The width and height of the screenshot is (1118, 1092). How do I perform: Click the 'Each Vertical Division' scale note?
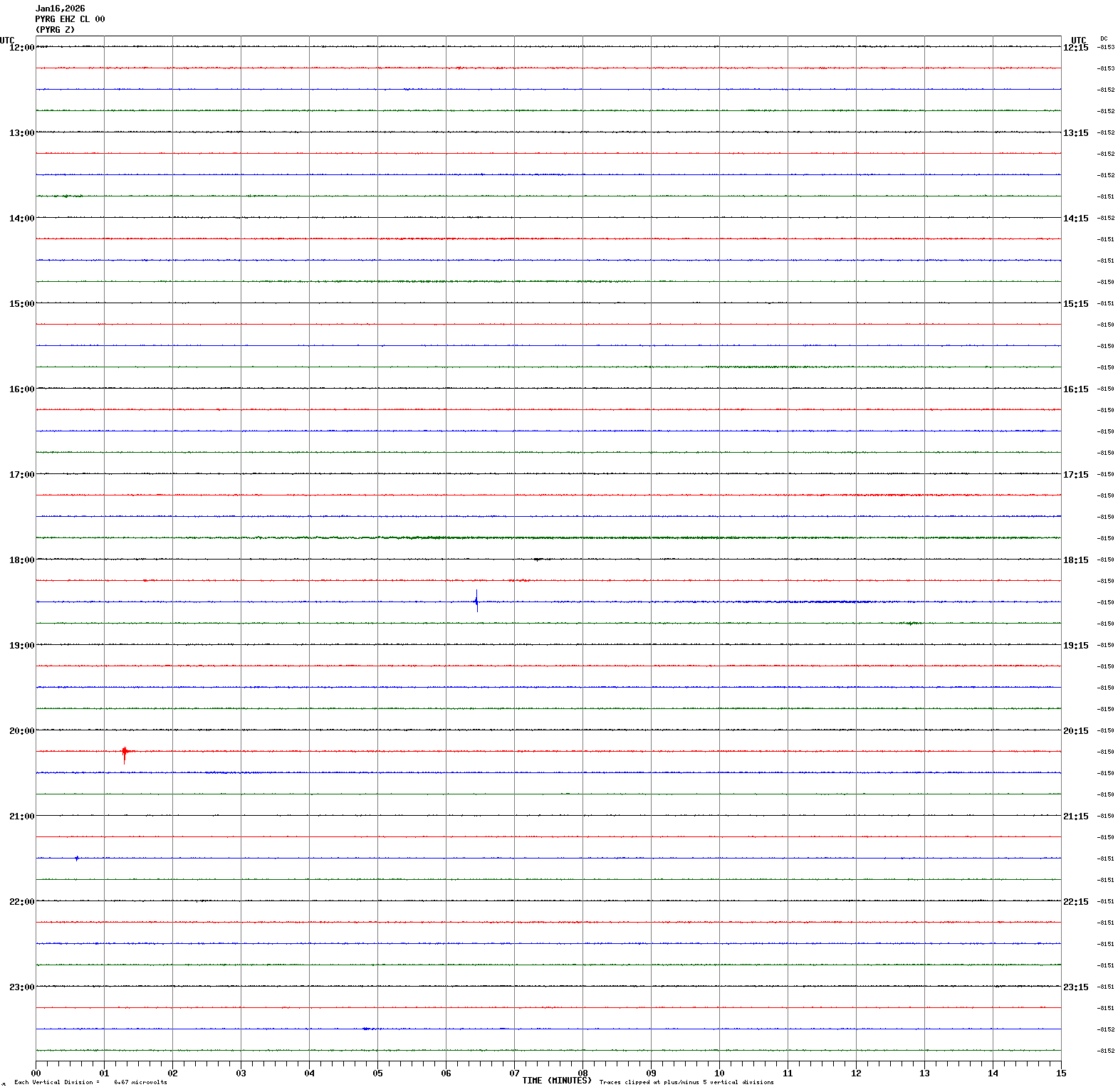[x=90, y=1082]
